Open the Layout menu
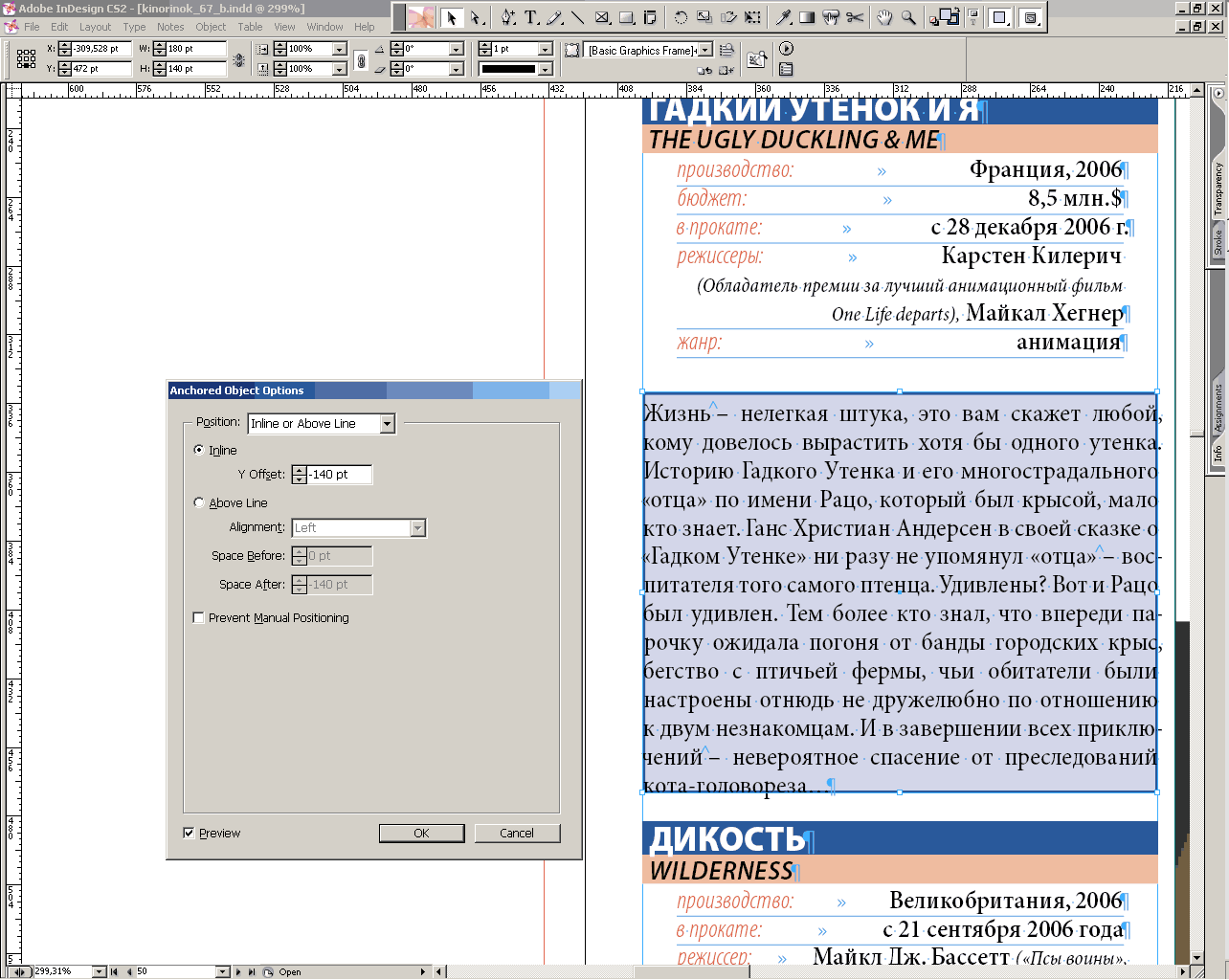The image size is (1229, 980). 95,27
